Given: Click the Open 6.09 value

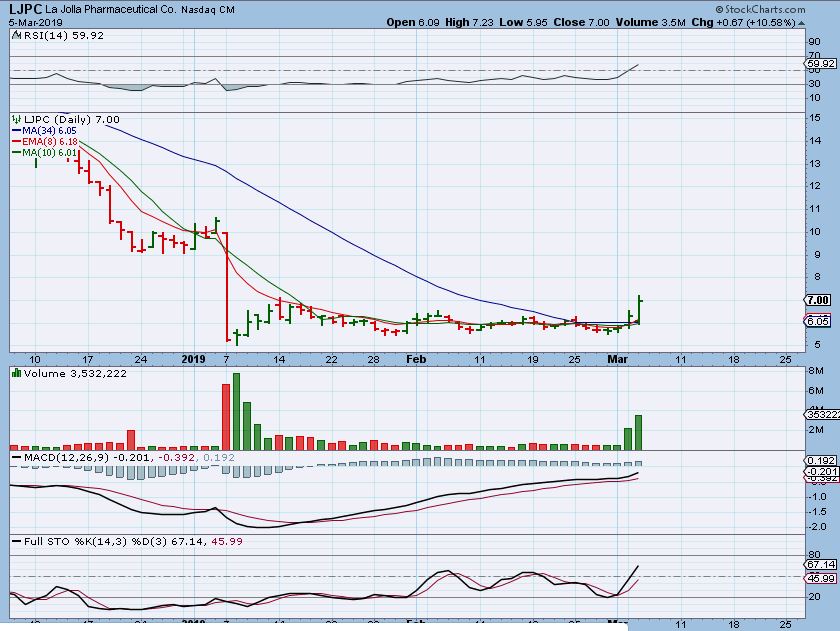Looking at the screenshot, I should [412, 22].
